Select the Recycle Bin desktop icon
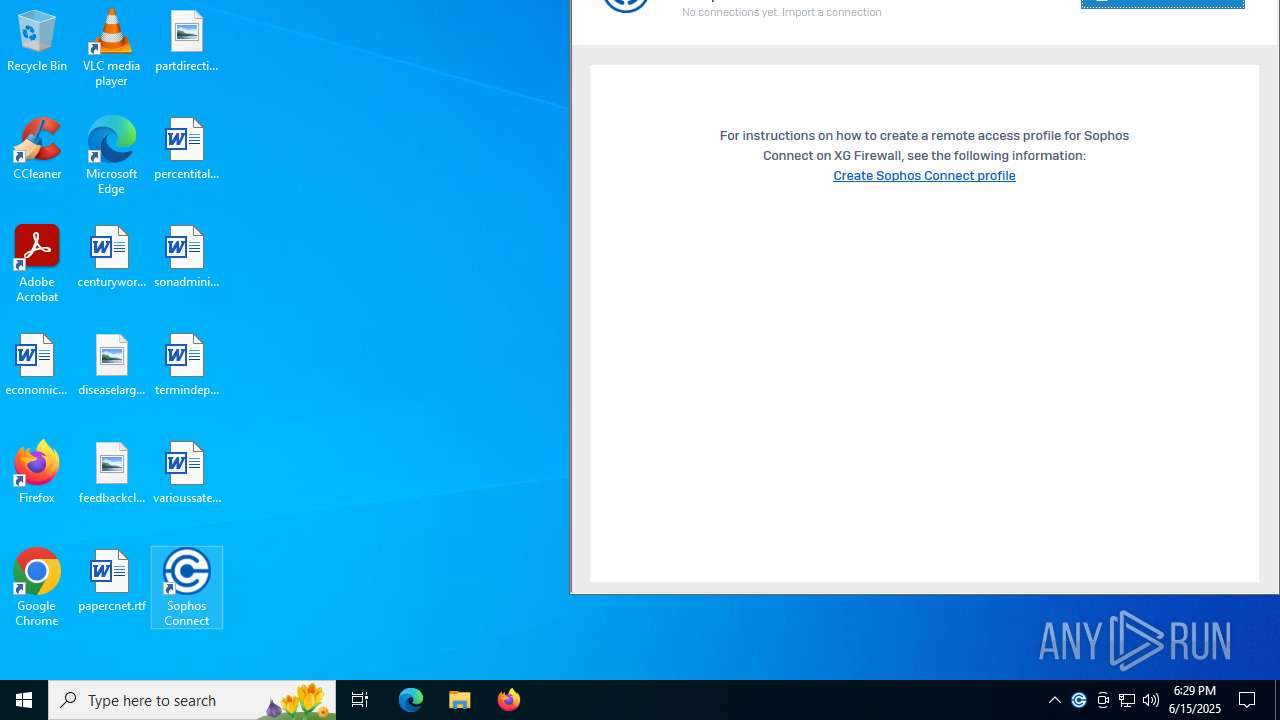This screenshot has height=720, width=1280. pos(37,42)
